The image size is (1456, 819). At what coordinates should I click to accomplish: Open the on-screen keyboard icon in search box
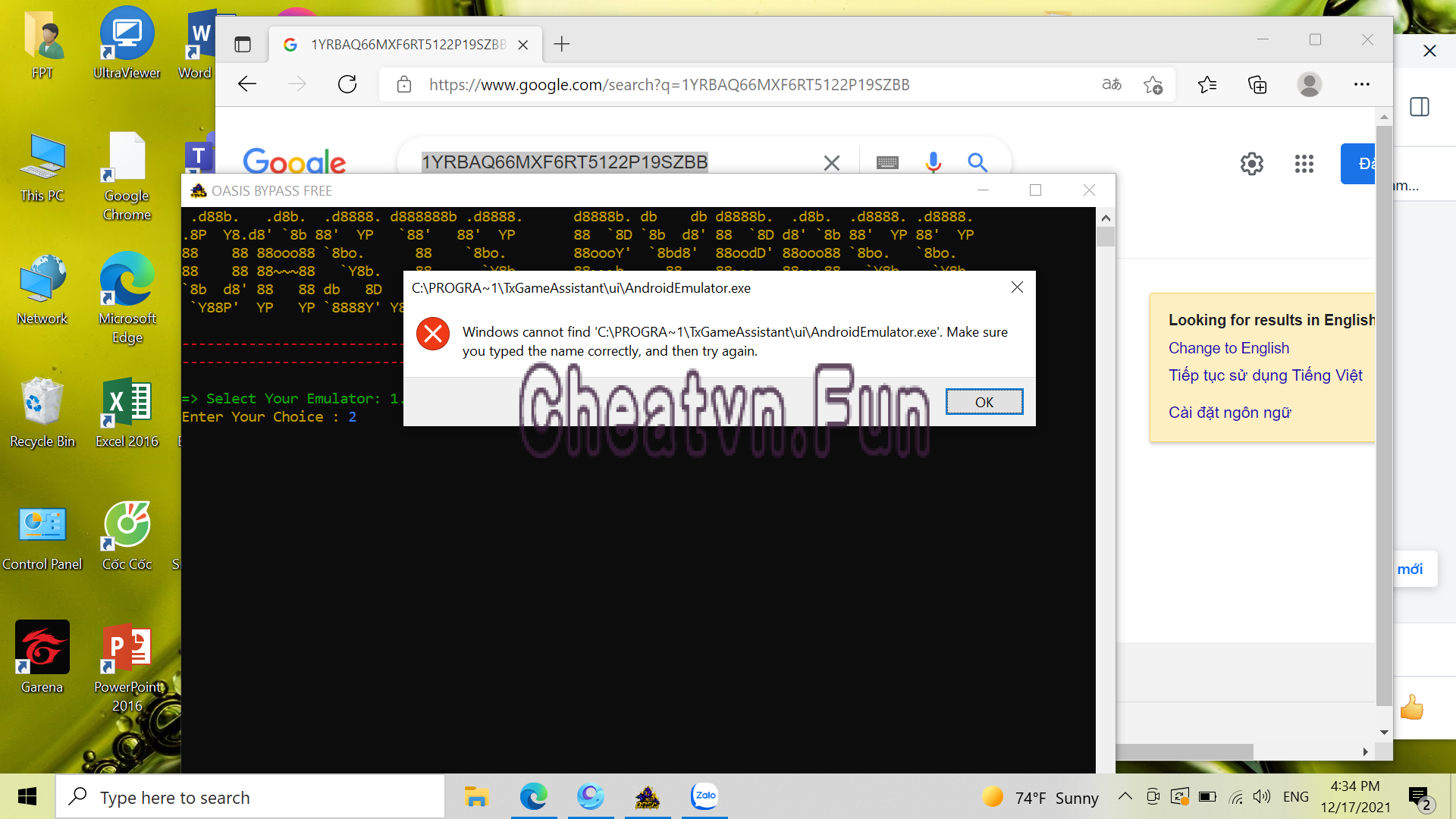pos(886,162)
